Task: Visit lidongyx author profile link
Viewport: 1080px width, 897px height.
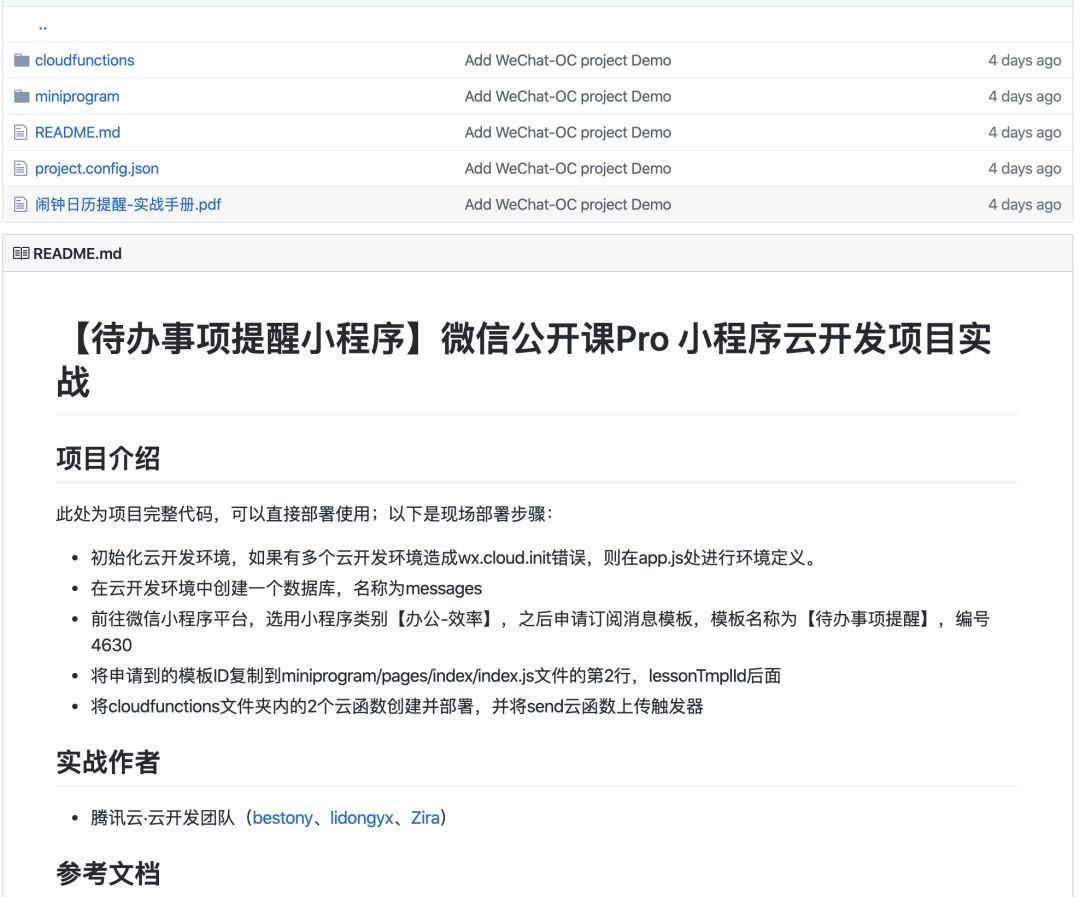Action: click(x=362, y=818)
